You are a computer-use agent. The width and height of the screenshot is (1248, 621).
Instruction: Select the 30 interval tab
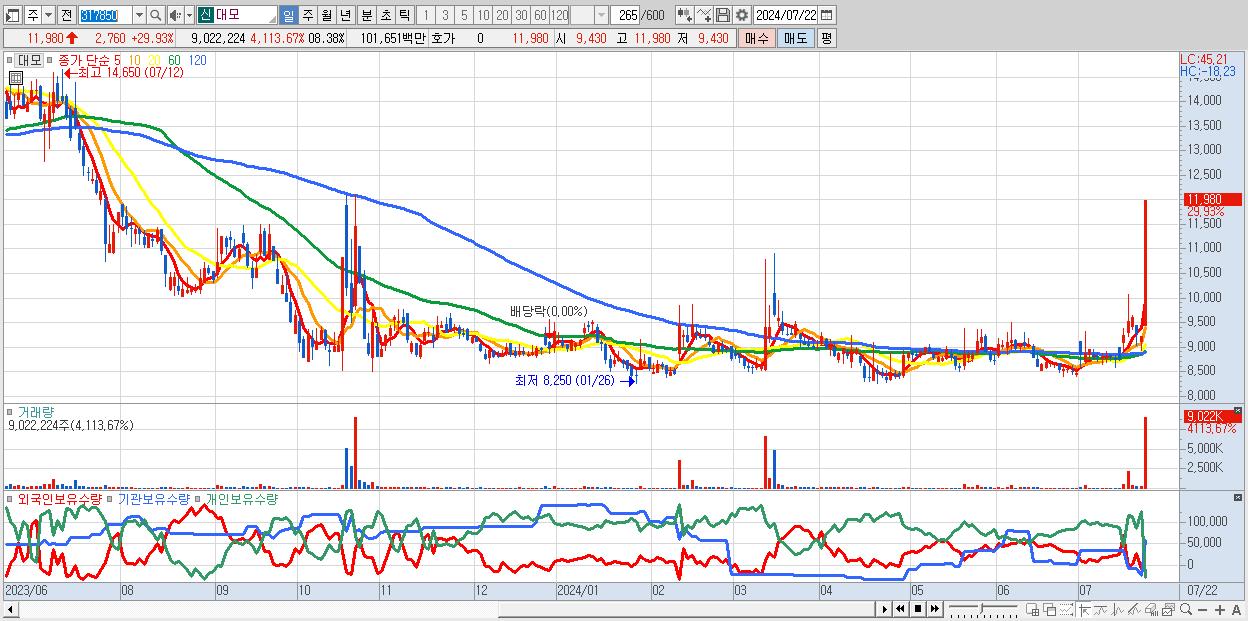521,15
